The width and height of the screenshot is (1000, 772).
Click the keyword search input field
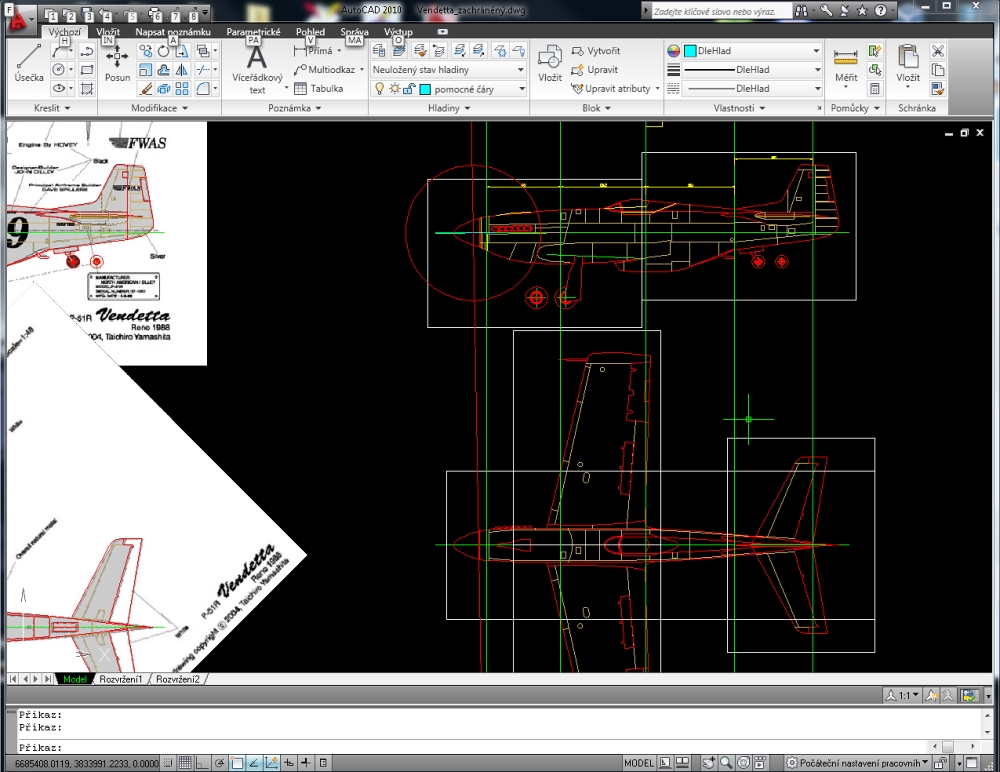[x=720, y=11]
